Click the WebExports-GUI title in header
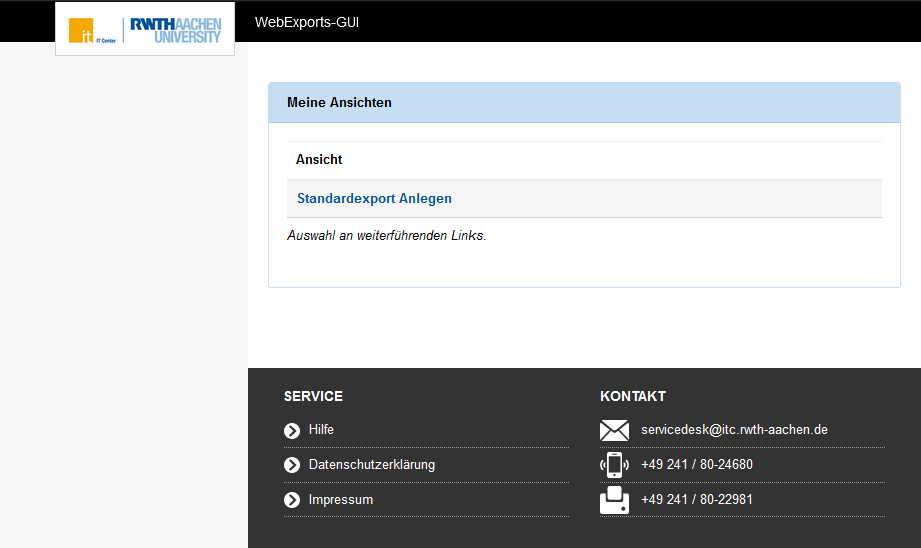Image resolution: width=921 pixels, height=548 pixels. pos(306,22)
